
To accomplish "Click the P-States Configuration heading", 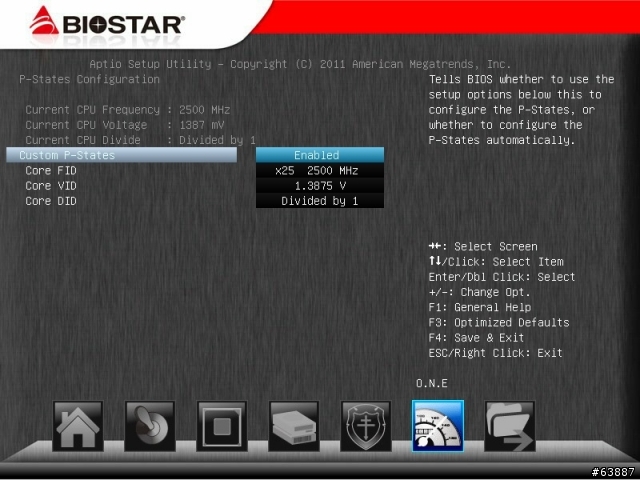I will 89,79.
